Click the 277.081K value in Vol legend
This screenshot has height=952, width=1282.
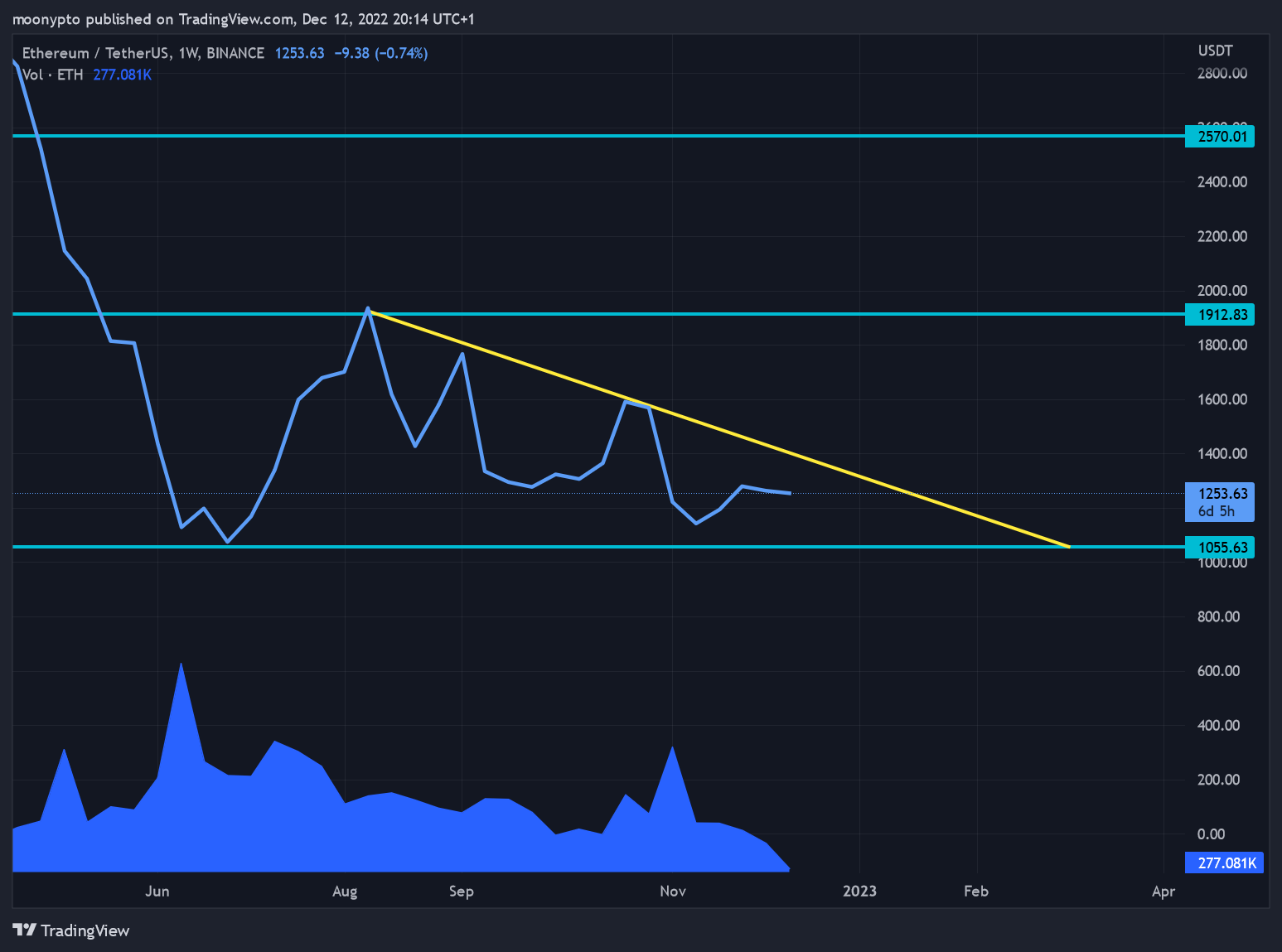(x=122, y=75)
